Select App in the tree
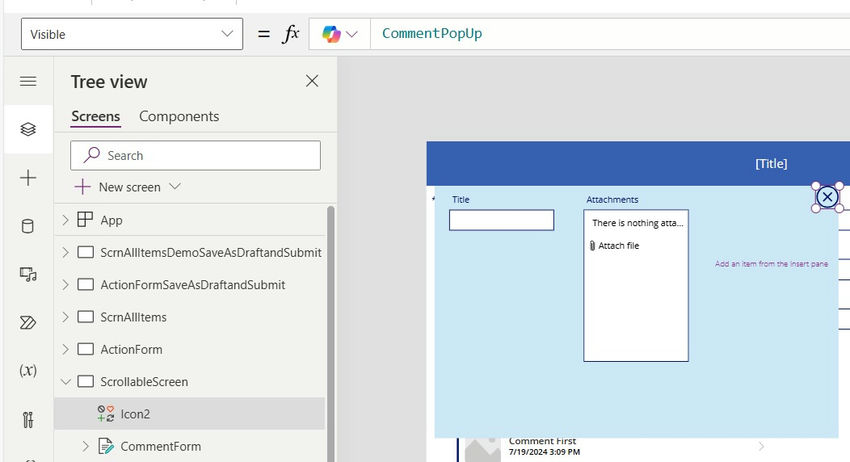 coord(111,220)
